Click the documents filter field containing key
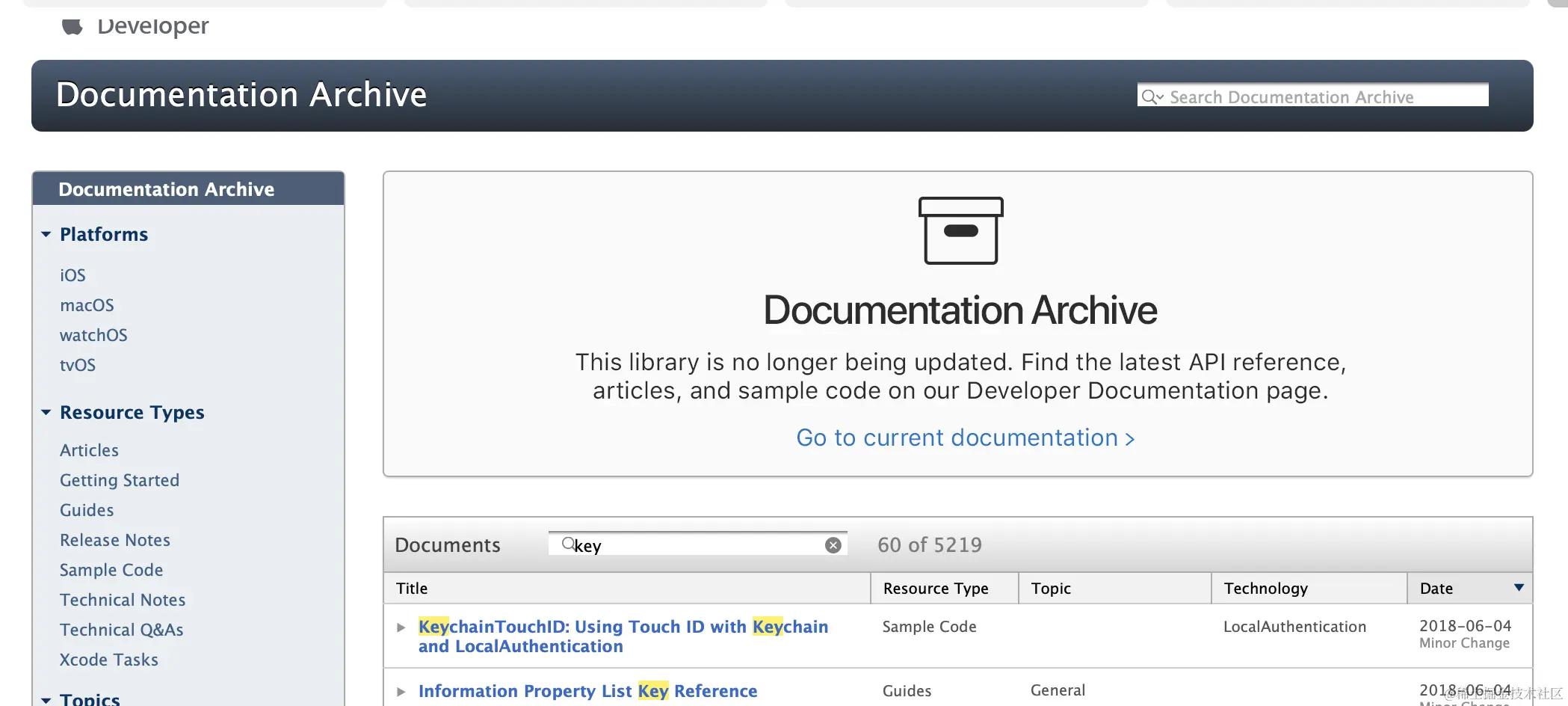This screenshot has height=706, width=1568. [697, 544]
